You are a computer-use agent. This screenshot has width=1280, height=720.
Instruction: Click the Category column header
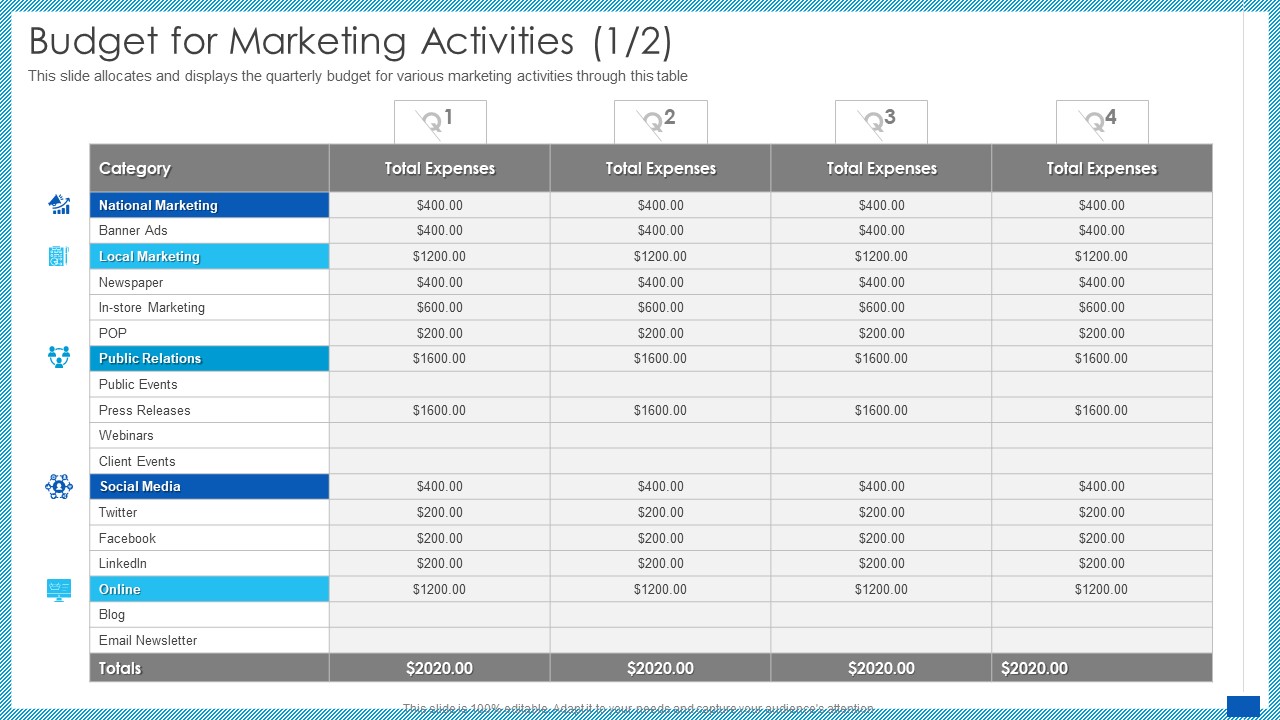coord(210,168)
